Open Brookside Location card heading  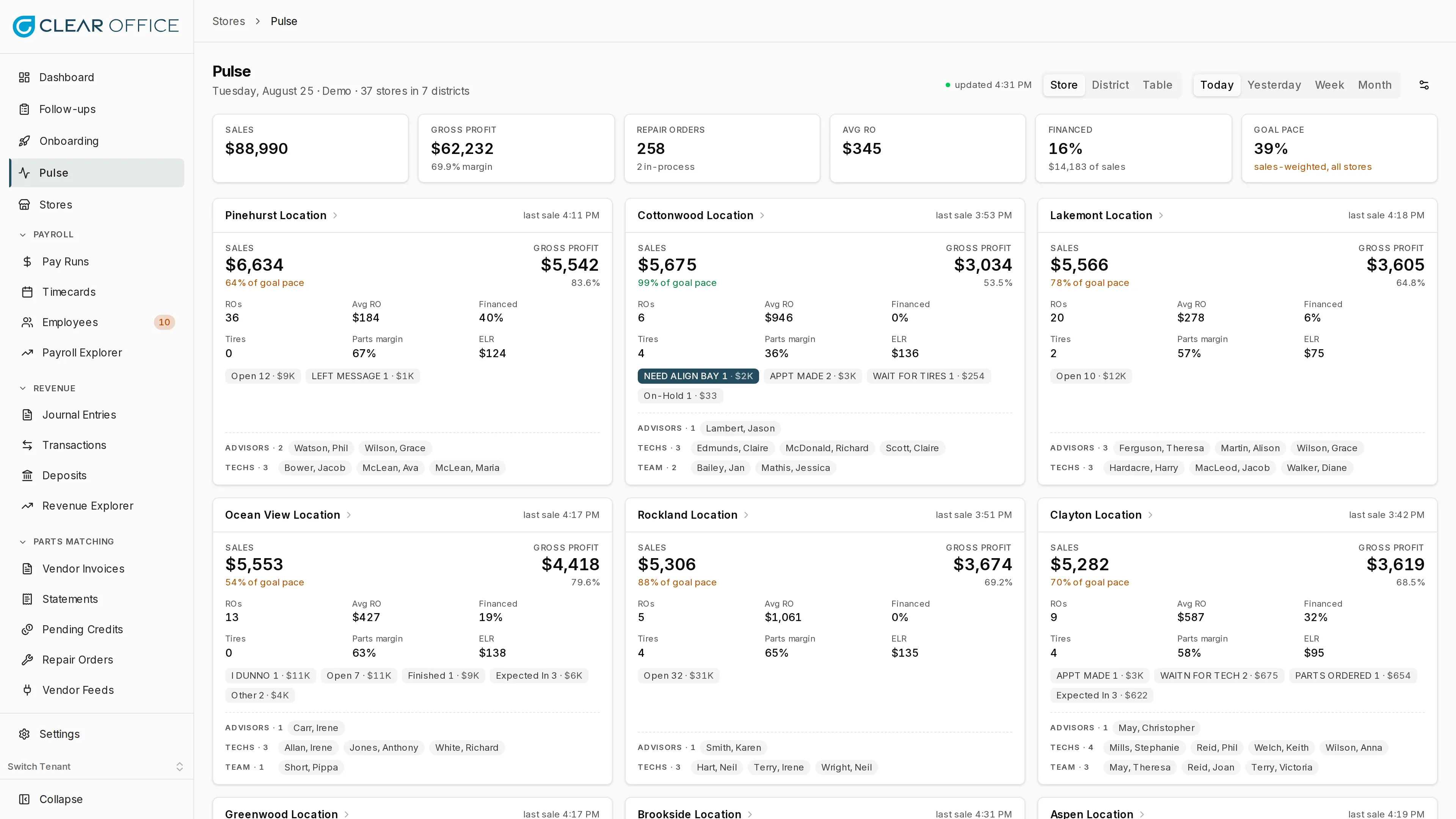pyautogui.click(x=689, y=813)
